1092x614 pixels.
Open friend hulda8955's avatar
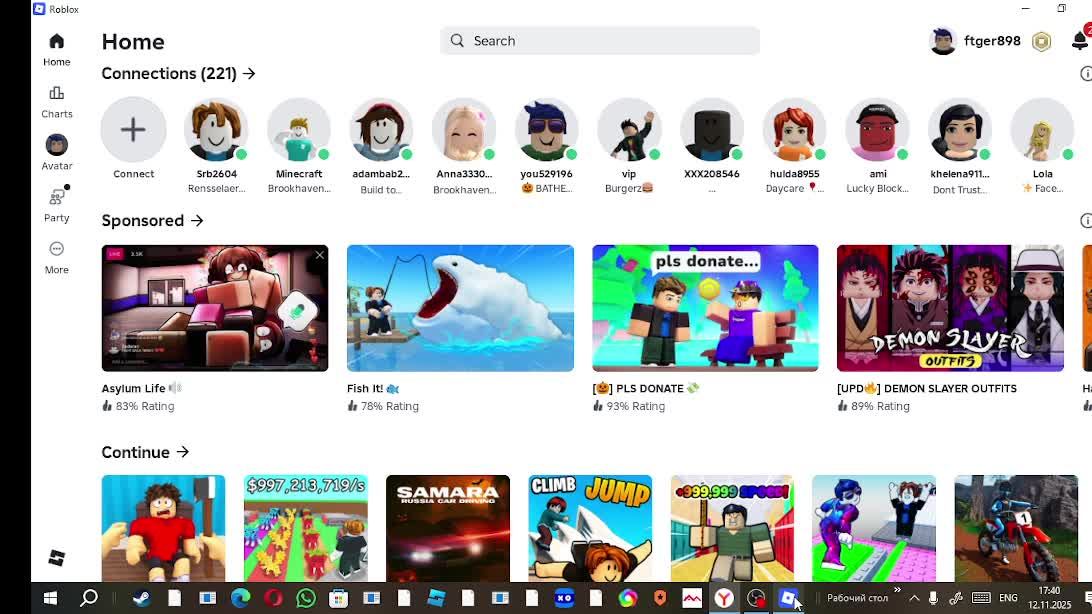click(x=795, y=130)
